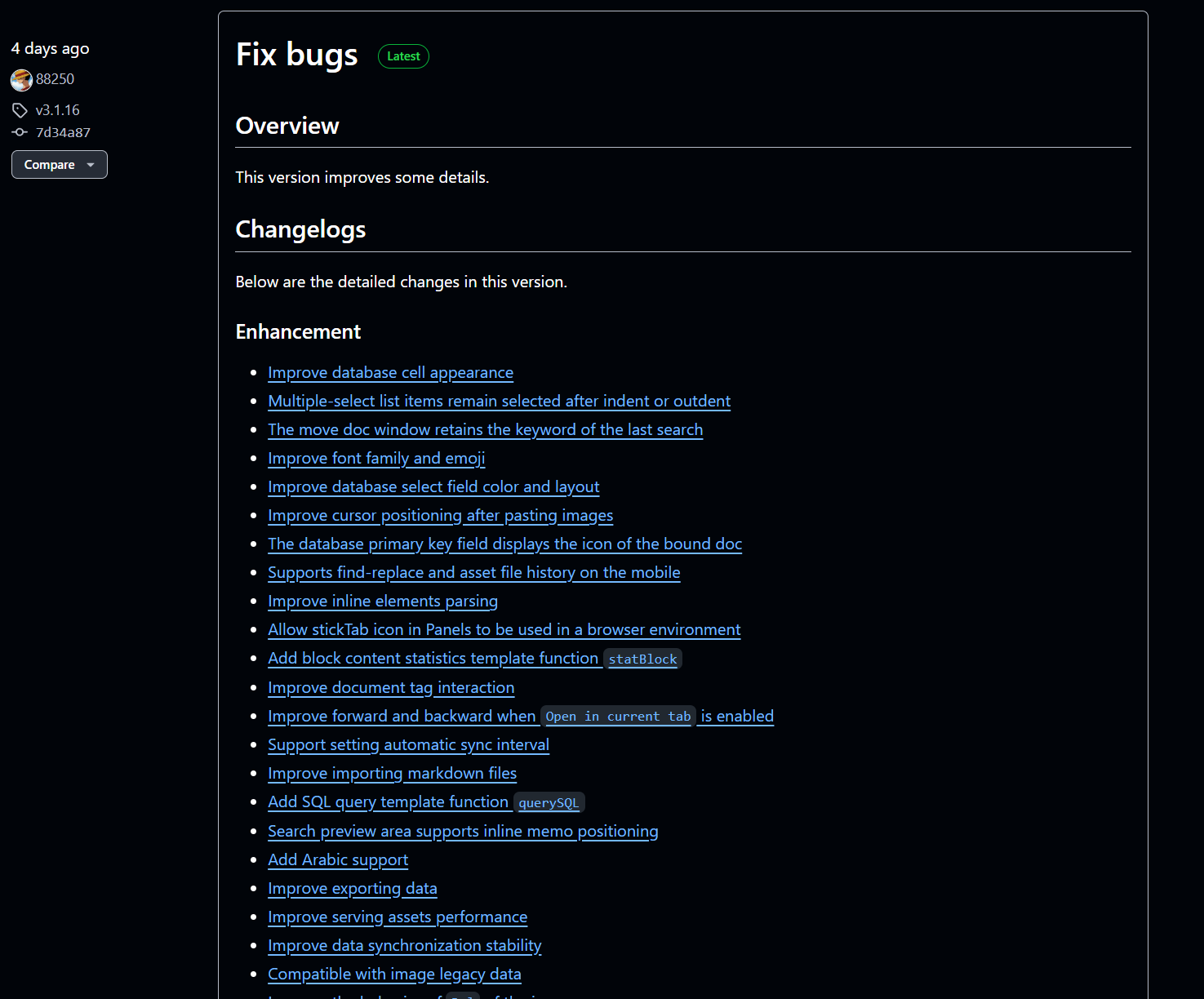Open 'Add SQL query template function' link
This screenshot has height=999, width=1204.
[426, 802]
